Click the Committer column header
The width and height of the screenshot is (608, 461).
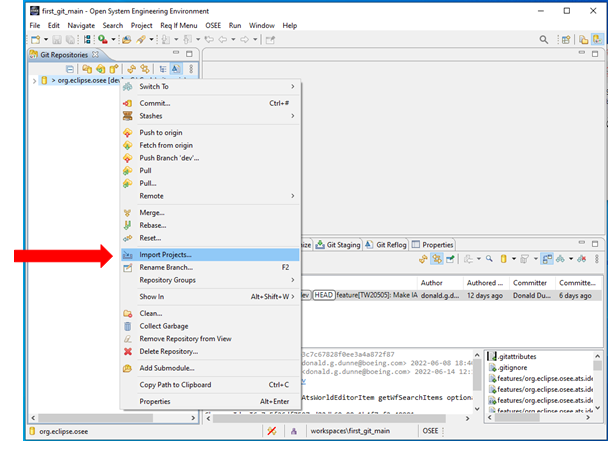pyautogui.click(x=532, y=283)
